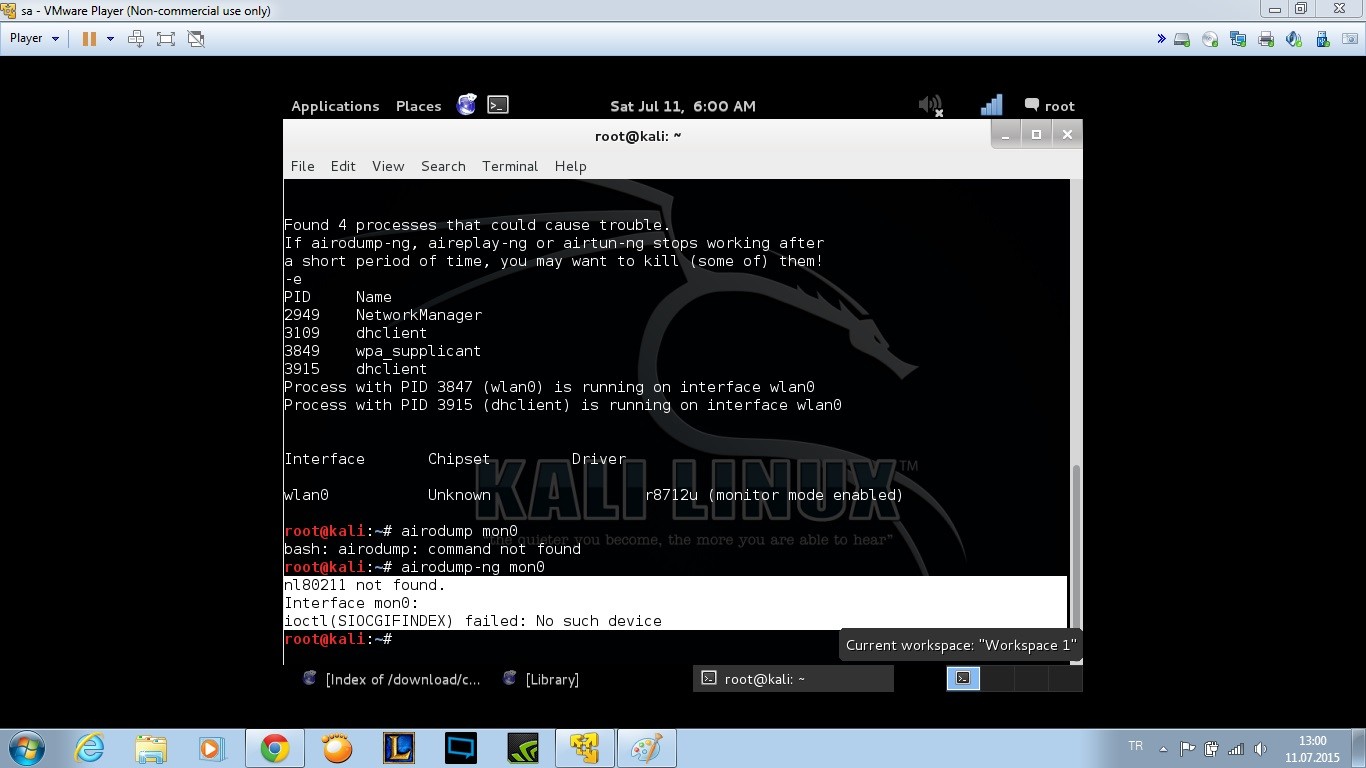Image resolution: width=1366 pixels, height=768 pixels.
Task: Open the Nvidia app from the taskbar
Action: click(523, 748)
